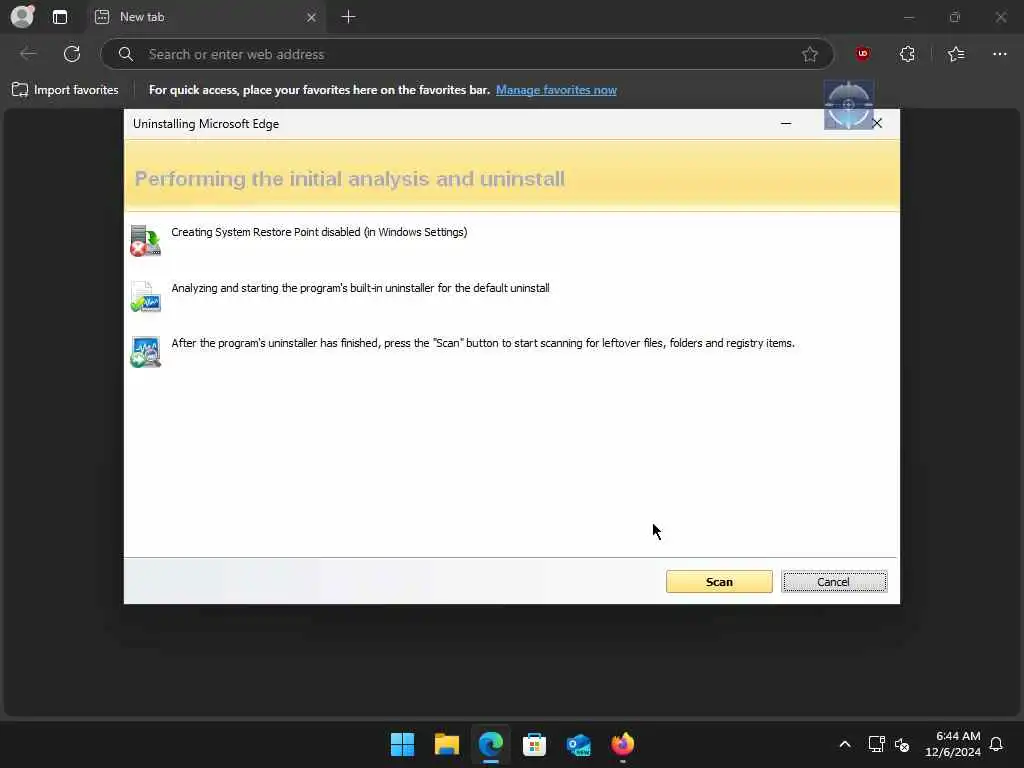Go back in Edge browser
The width and height of the screenshot is (1024, 768).
pos(28,54)
